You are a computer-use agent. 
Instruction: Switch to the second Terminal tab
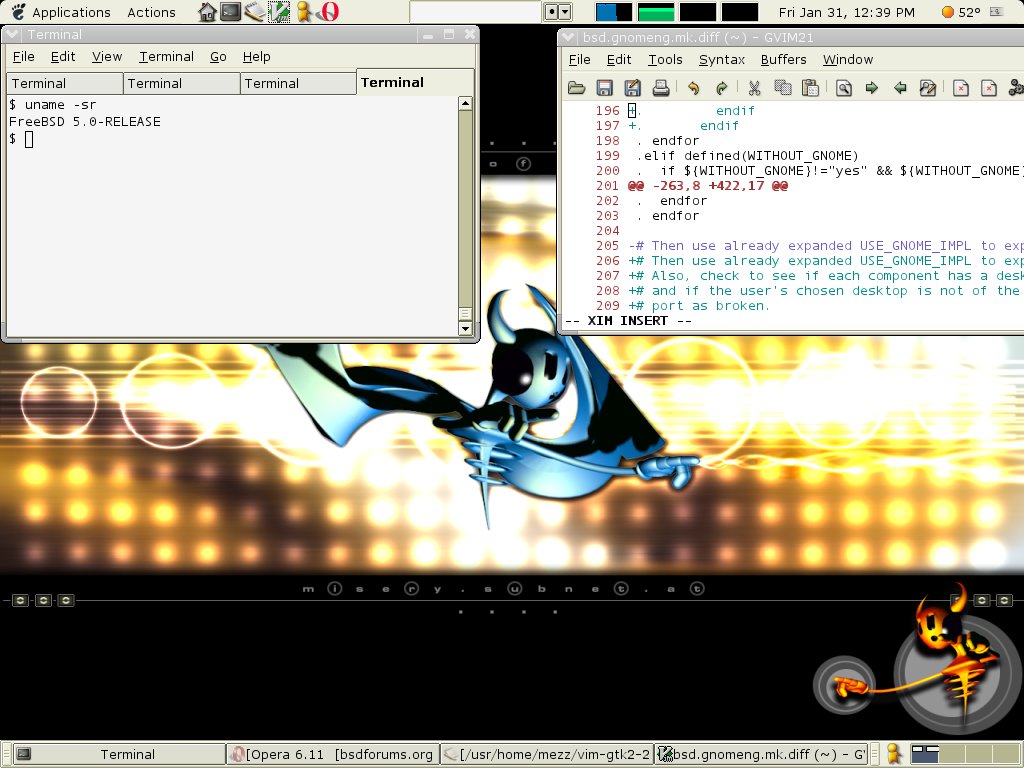pyautogui.click(x=182, y=84)
